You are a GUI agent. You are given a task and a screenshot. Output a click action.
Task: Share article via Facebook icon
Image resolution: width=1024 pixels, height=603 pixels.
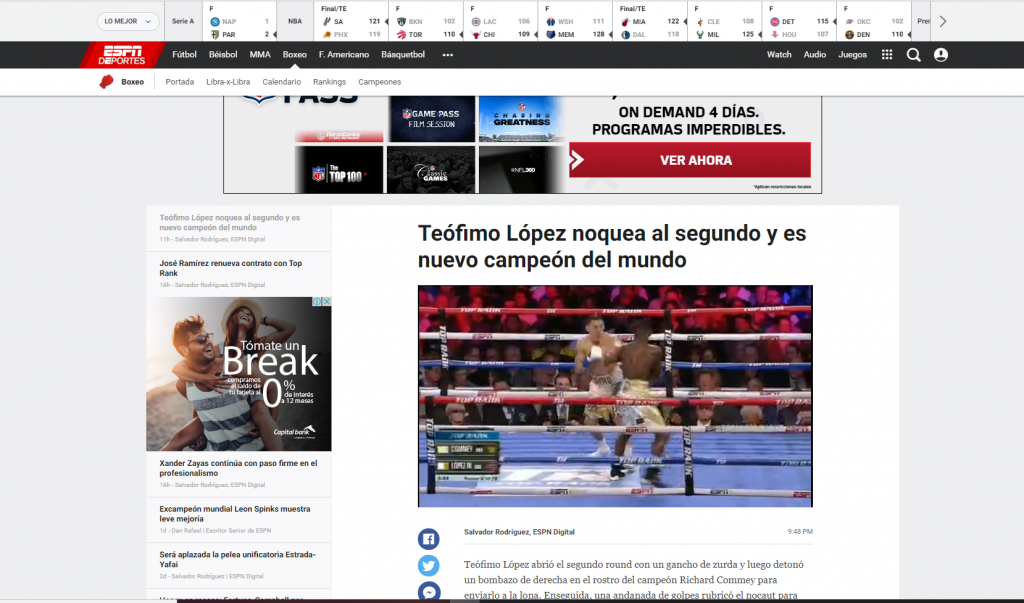tap(428, 539)
